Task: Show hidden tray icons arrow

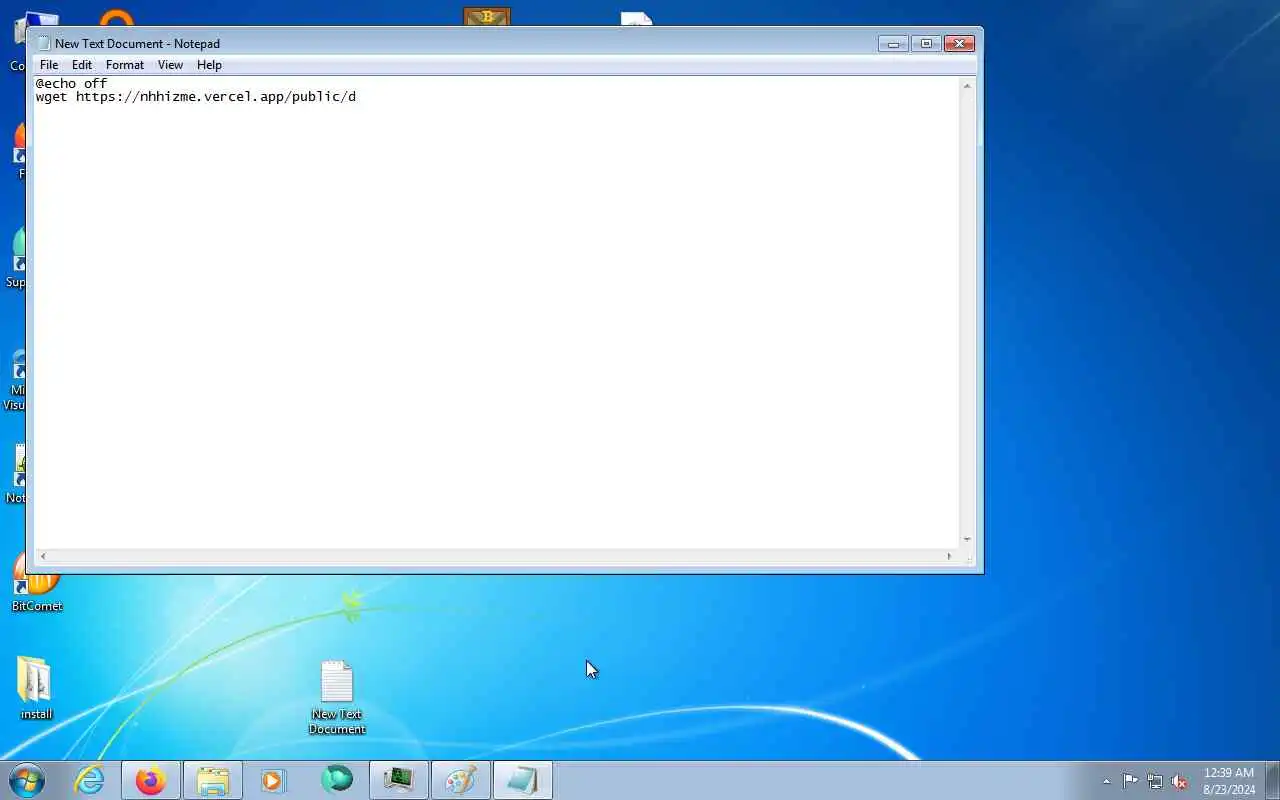Action: coord(1106,781)
